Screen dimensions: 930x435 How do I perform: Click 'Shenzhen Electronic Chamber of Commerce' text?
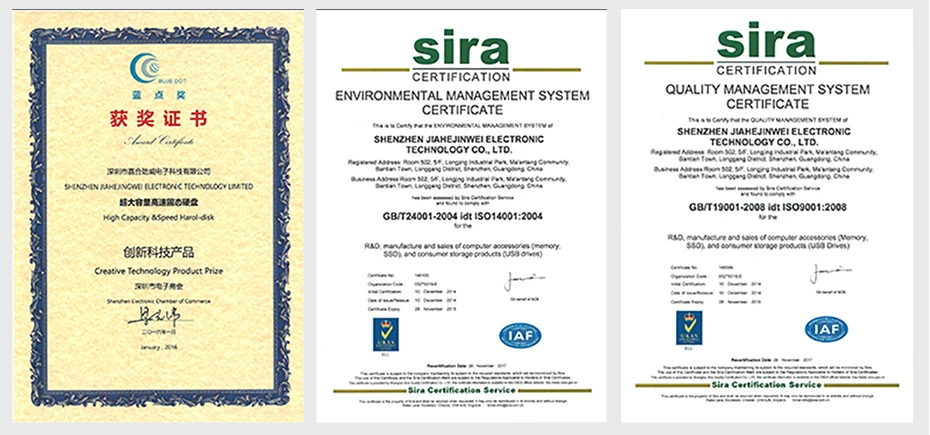tap(158, 301)
